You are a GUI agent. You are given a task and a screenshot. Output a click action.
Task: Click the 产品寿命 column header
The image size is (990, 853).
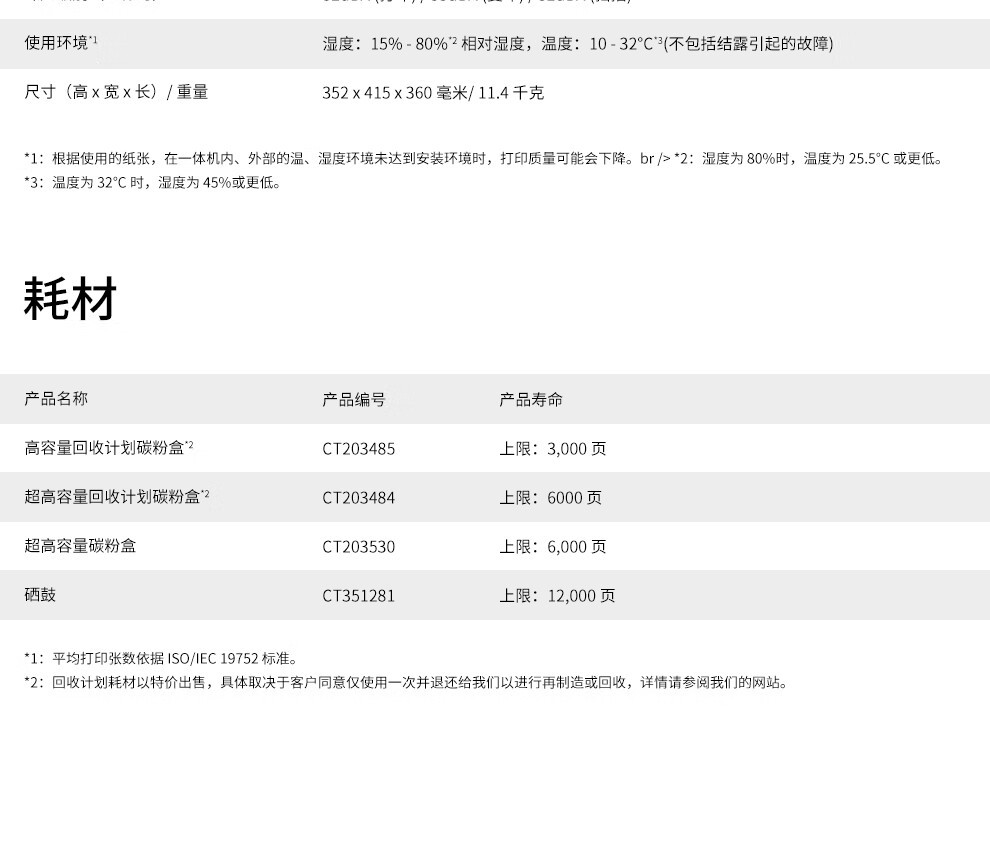tap(529, 399)
